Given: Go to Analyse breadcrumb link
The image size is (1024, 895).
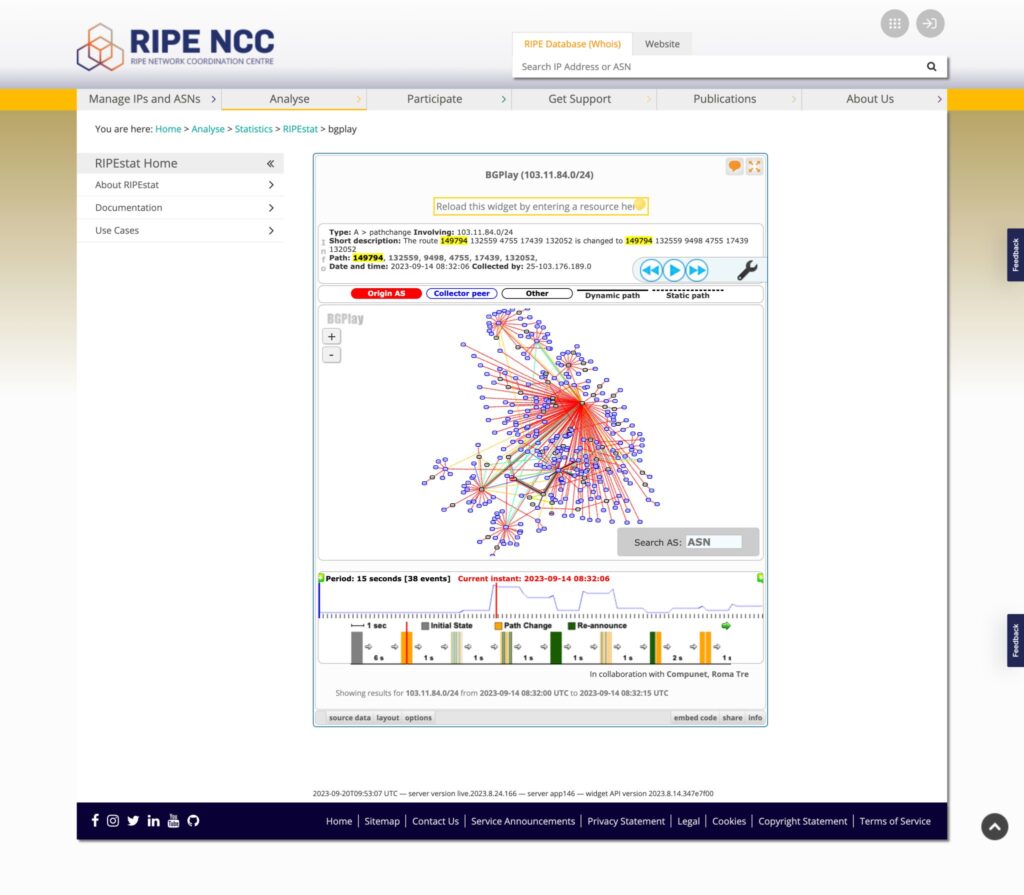Looking at the screenshot, I should (208, 129).
